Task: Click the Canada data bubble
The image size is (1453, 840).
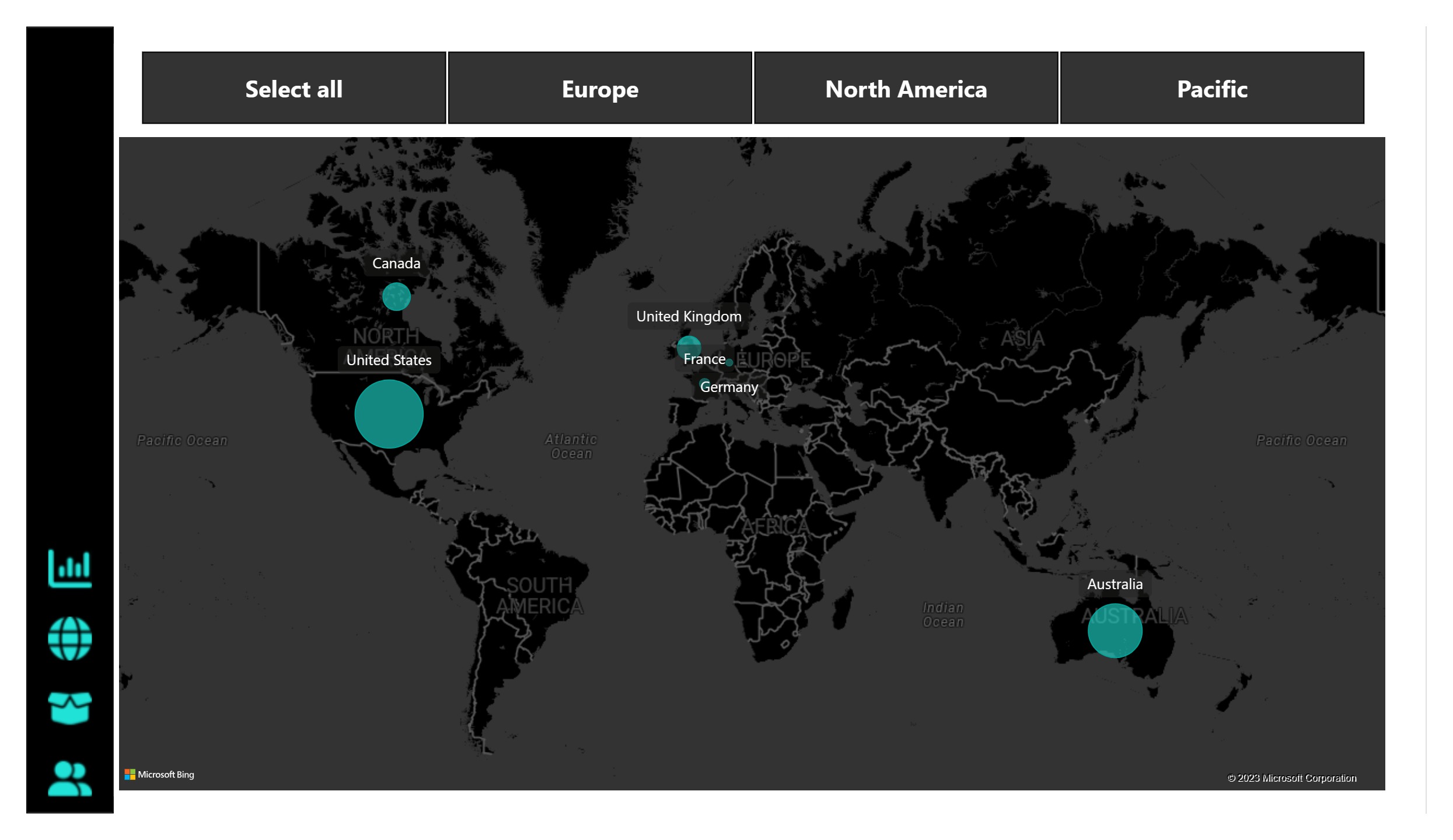Action: [x=397, y=296]
